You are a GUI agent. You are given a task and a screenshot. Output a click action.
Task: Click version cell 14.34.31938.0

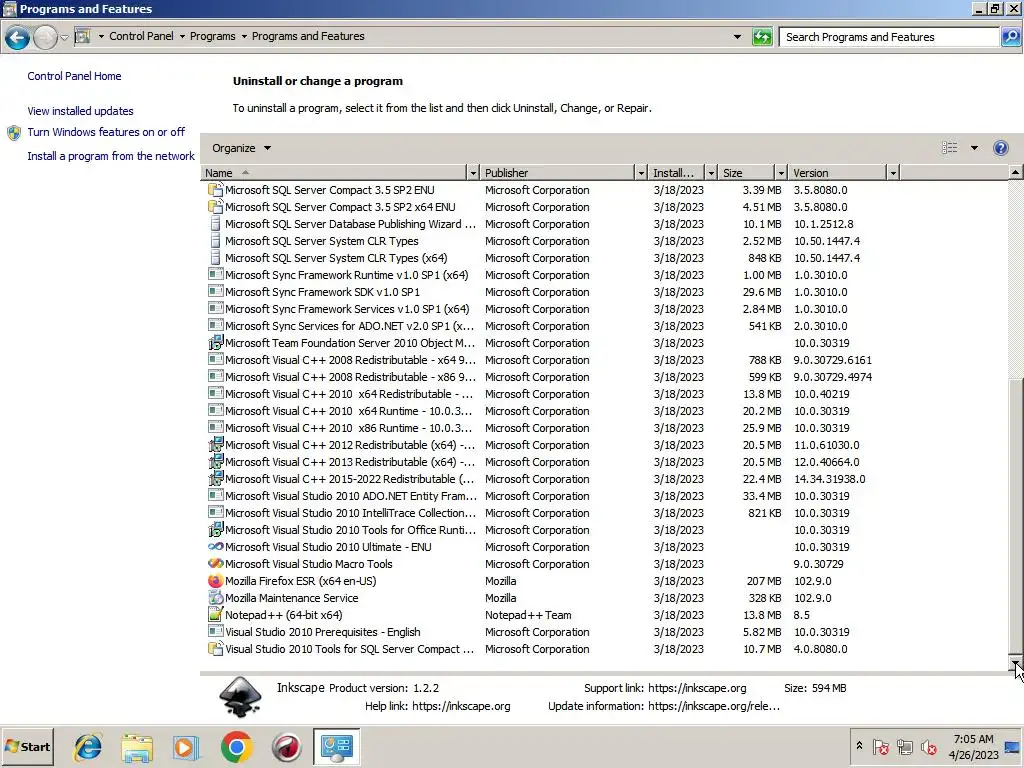tap(829, 479)
